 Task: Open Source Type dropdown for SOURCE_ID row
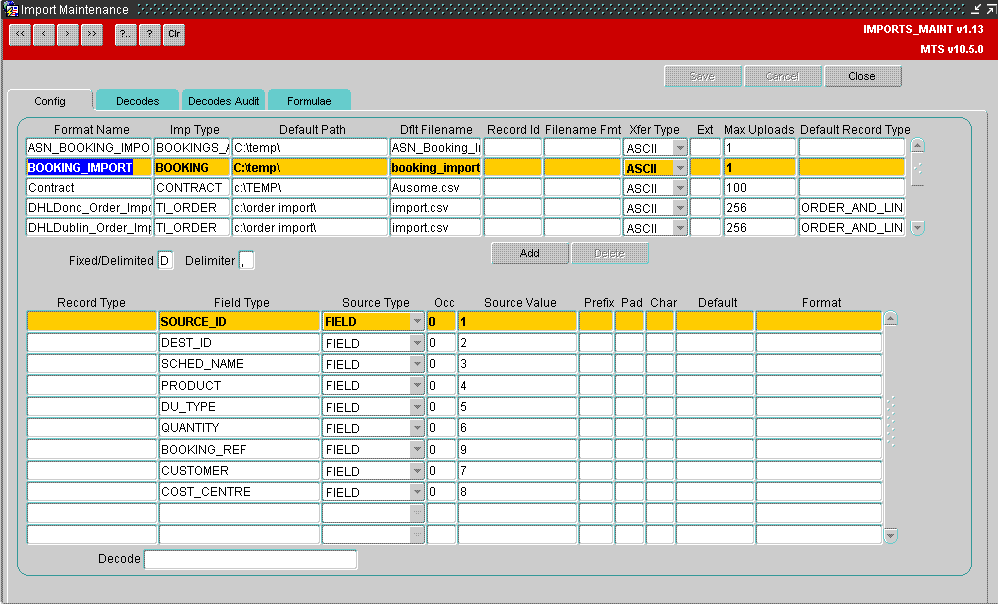point(417,321)
